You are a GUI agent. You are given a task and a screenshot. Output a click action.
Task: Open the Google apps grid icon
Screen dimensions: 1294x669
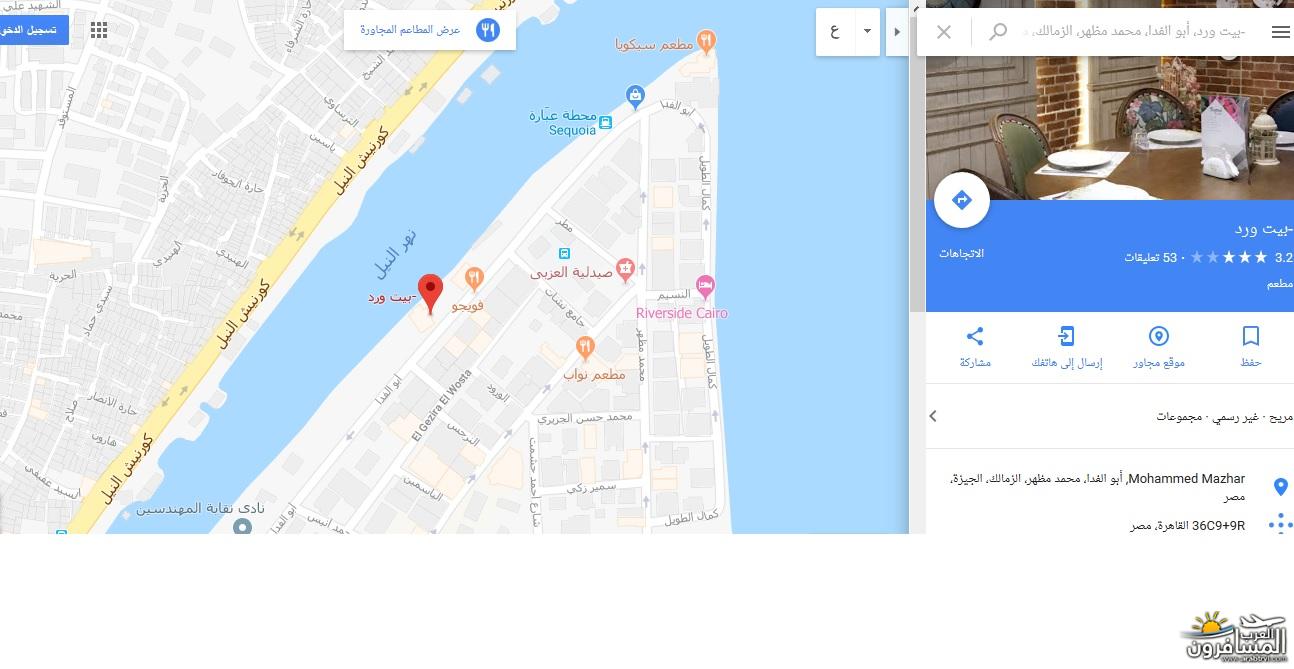pos(99,30)
